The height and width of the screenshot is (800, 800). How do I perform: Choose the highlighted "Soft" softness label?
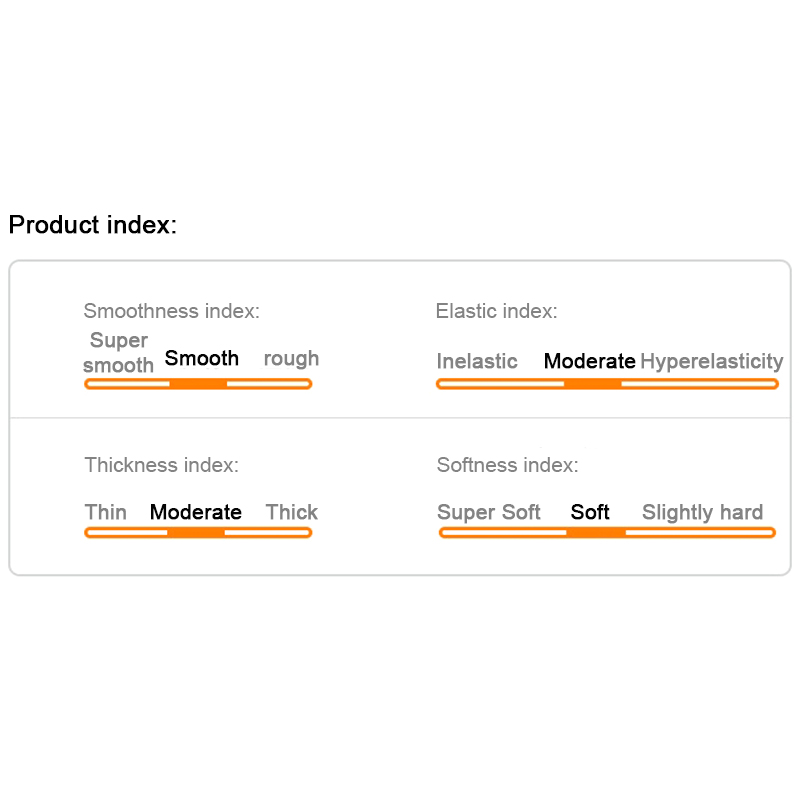590,512
